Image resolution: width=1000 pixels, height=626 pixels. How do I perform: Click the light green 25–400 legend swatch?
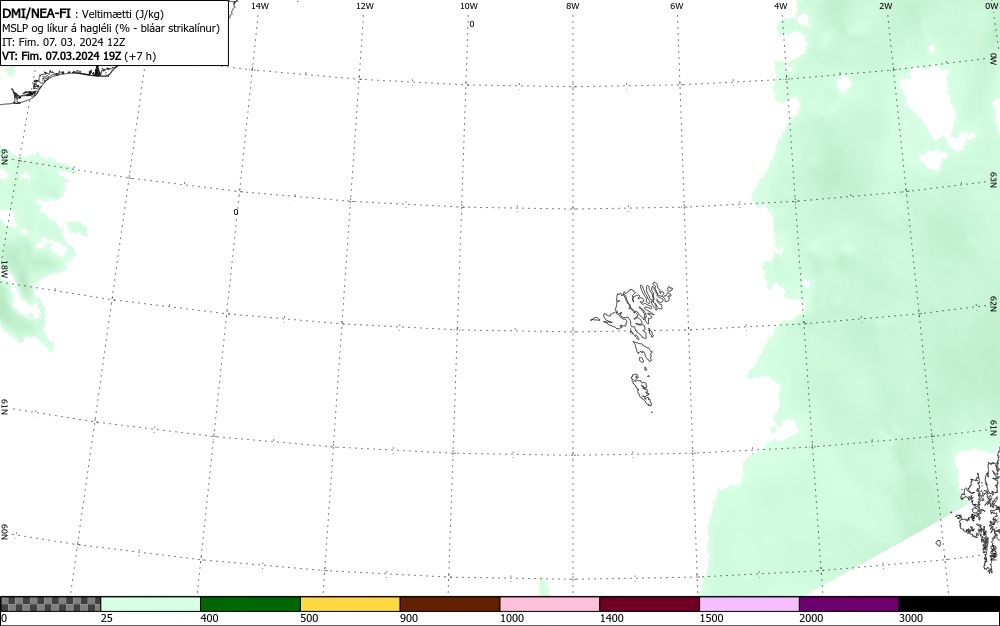[x=151, y=604]
